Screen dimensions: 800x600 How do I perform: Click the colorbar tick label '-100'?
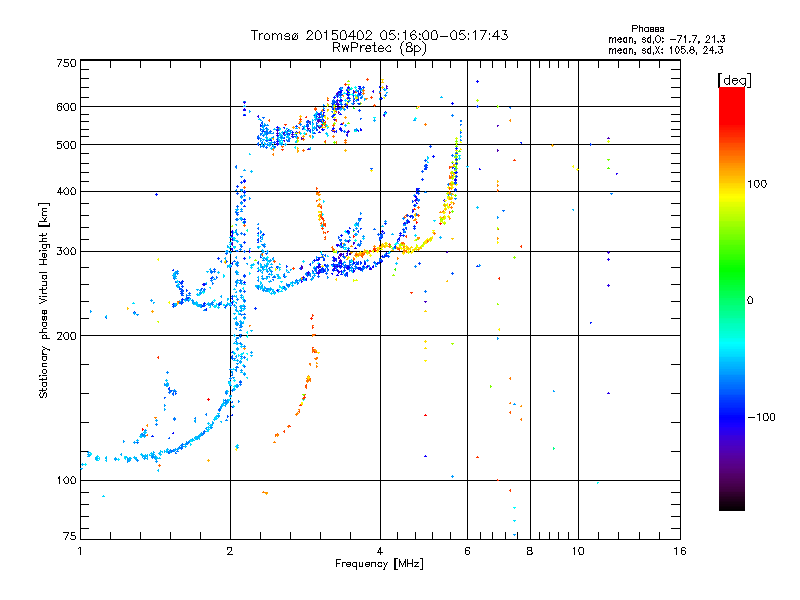click(x=761, y=417)
